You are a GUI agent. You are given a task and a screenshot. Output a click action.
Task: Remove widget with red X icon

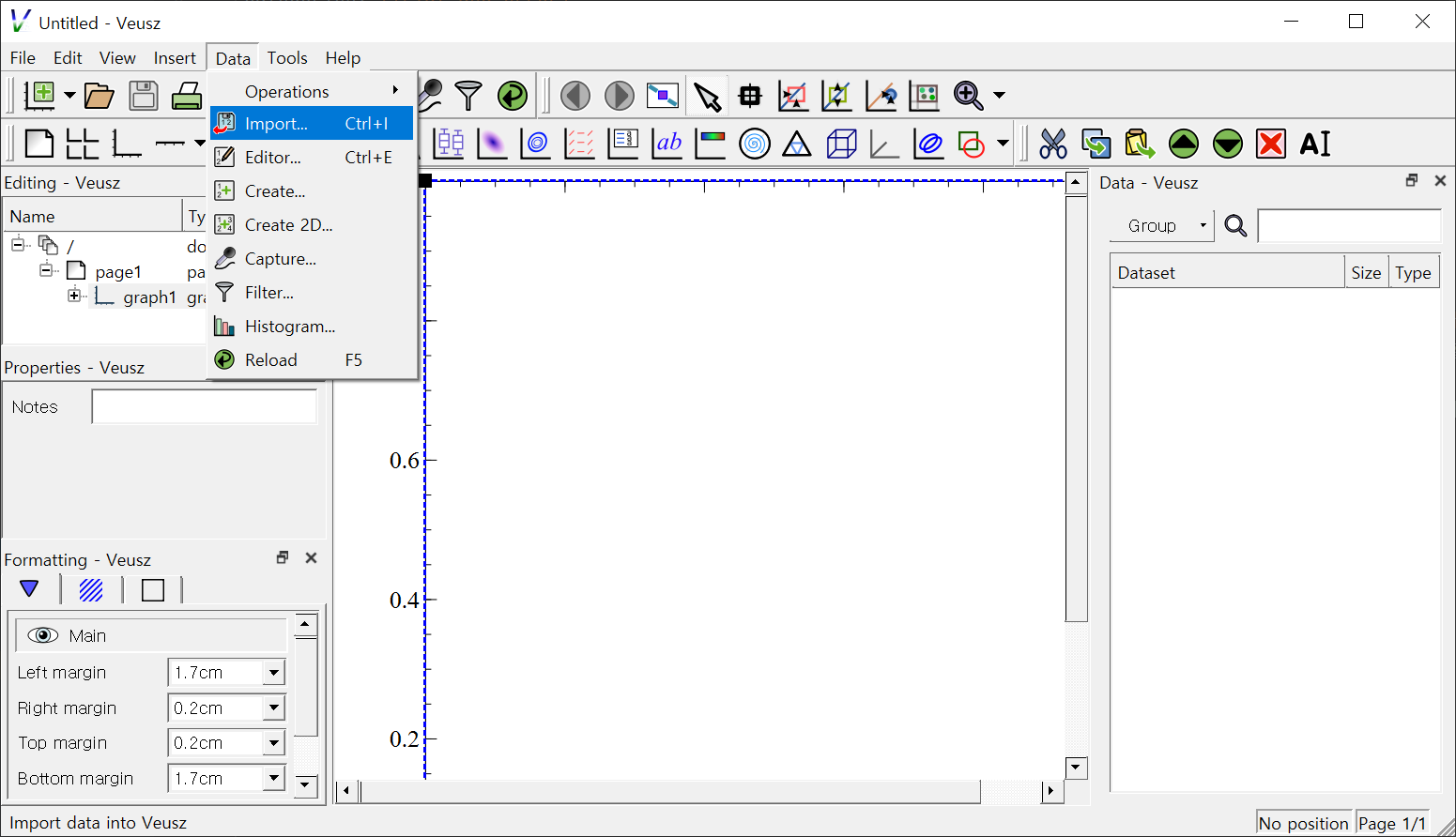(1271, 144)
